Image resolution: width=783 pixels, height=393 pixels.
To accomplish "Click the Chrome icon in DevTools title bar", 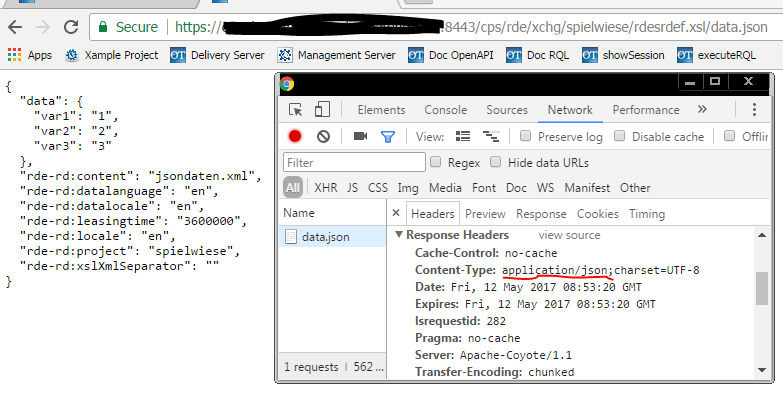I will (287, 83).
